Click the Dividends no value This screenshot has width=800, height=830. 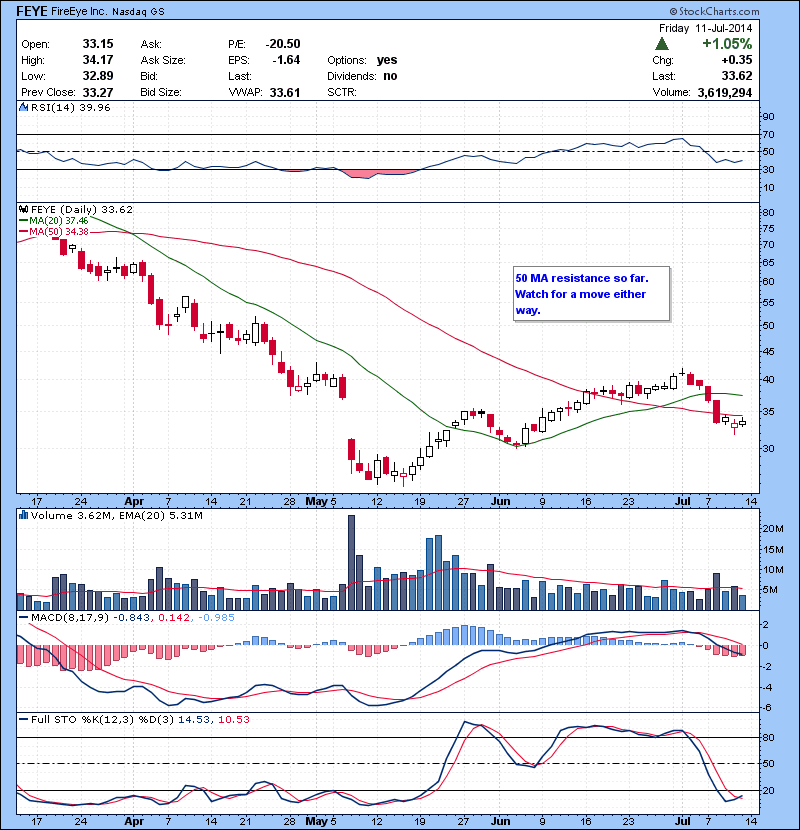390,76
